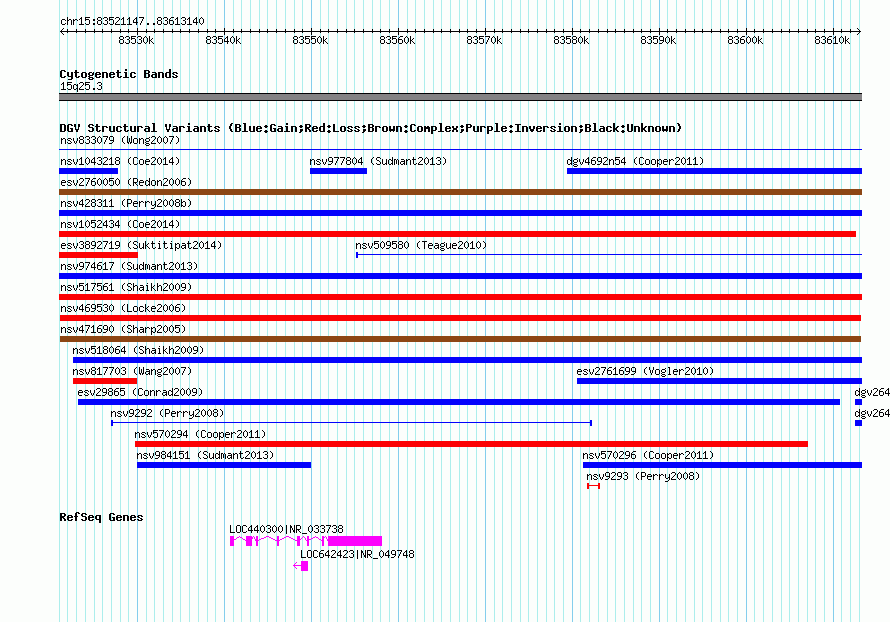The image size is (890, 622).
Task: Click the ruler's left arrow end
Action: coord(62,32)
